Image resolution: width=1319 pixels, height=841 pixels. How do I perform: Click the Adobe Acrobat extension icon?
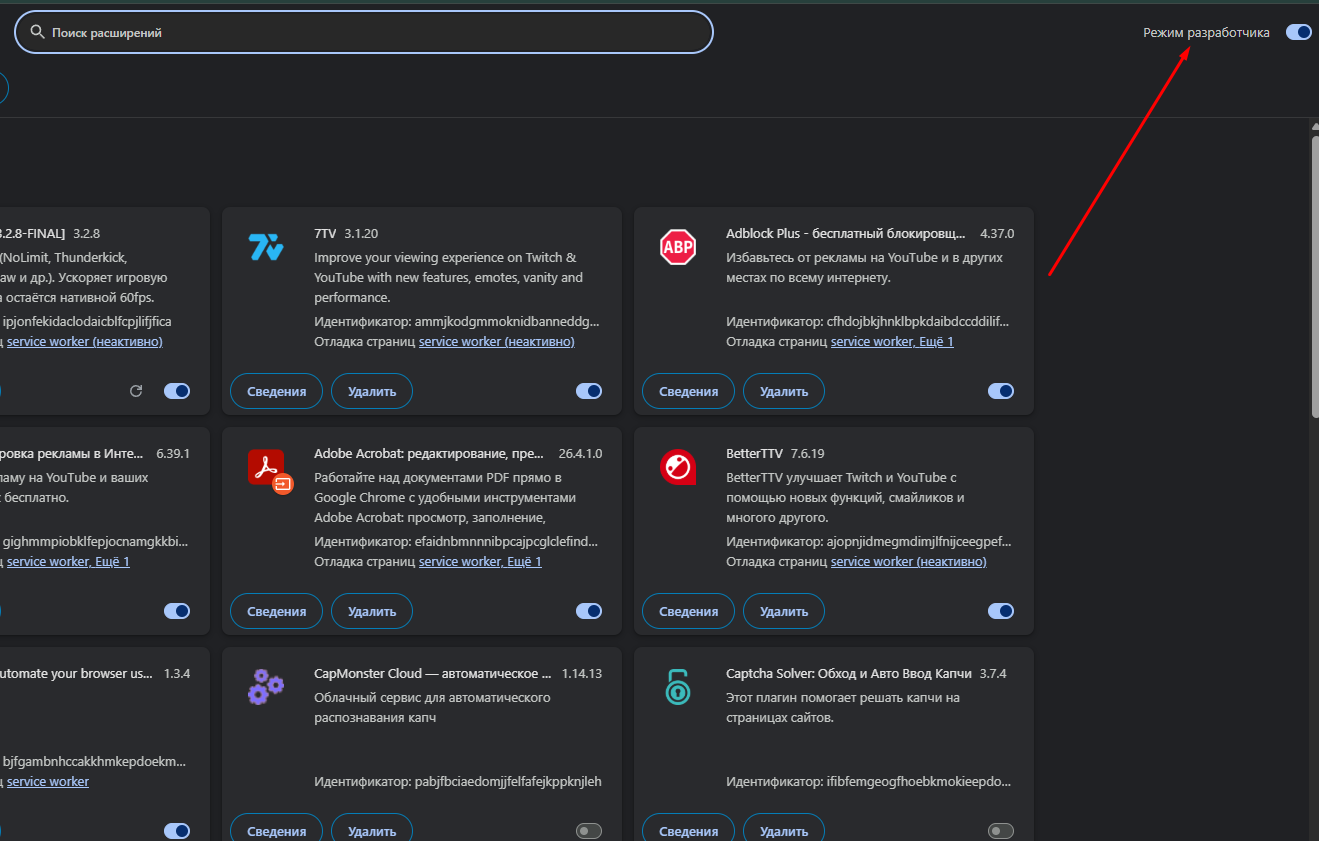[x=268, y=468]
